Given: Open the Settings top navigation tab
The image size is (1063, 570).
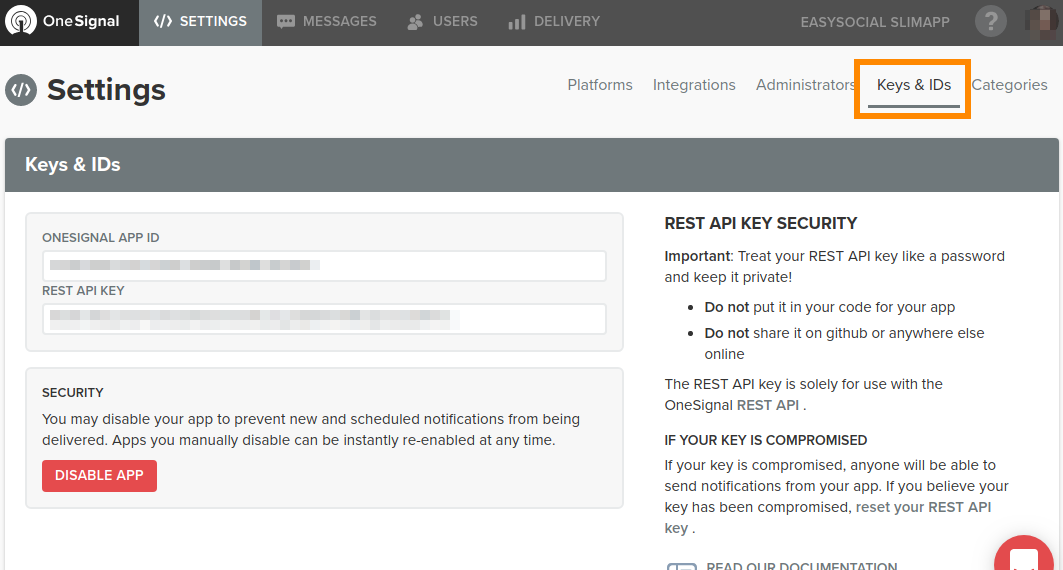Looking at the screenshot, I should point(201,22).
